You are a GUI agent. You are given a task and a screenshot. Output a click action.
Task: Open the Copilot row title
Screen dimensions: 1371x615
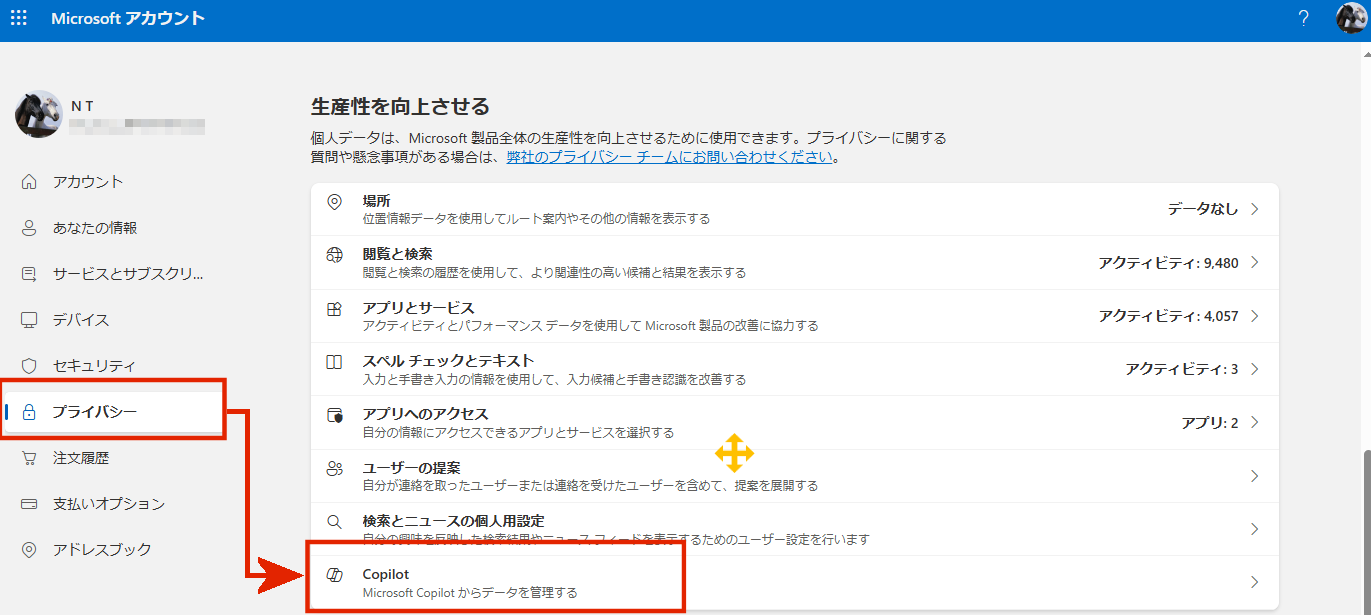[x=386, y=574]
